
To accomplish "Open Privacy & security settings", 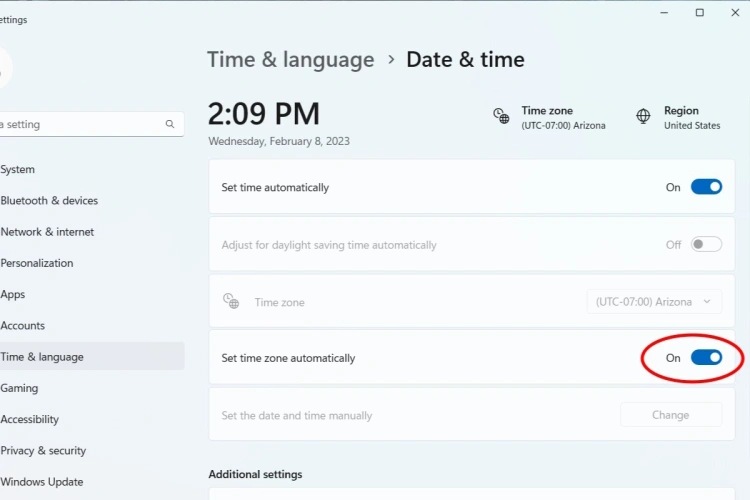I will pyautogui.click(x=44, y=451).
